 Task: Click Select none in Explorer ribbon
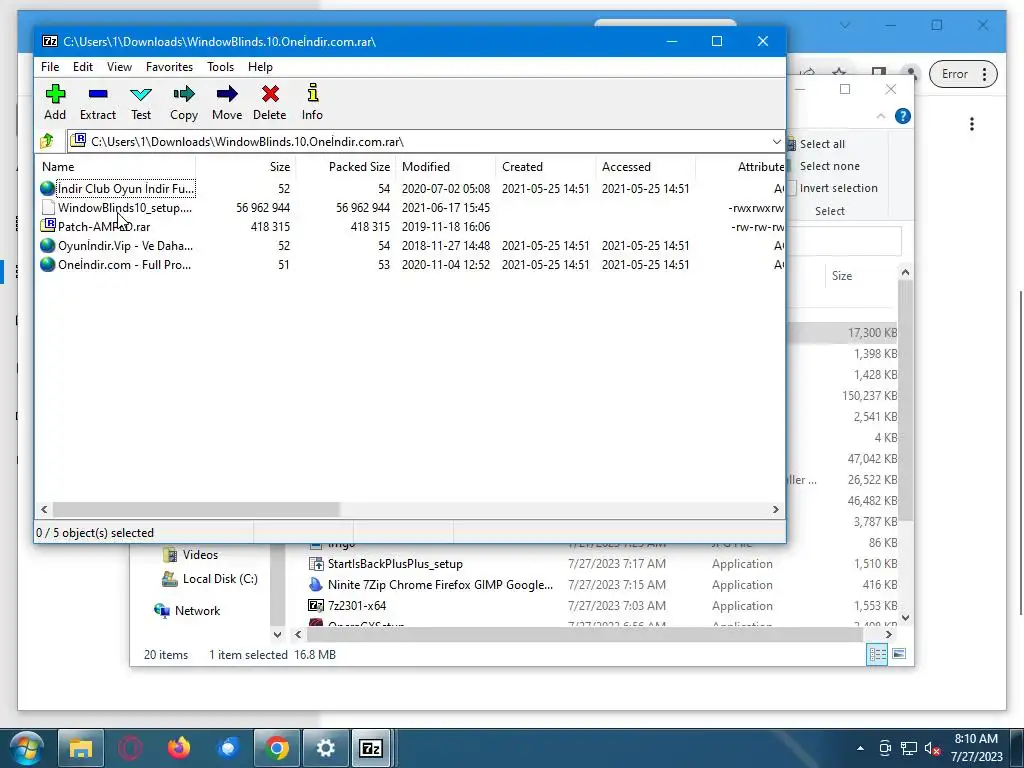(829, 166)
